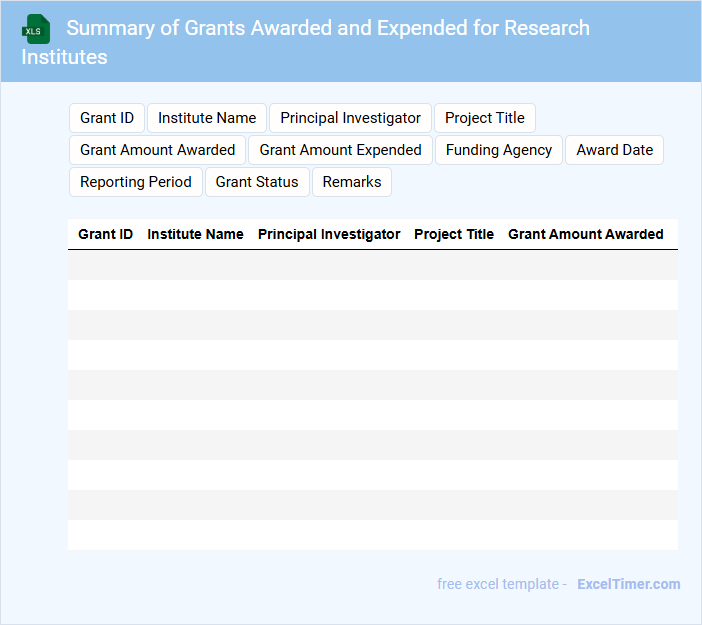Select the Principal Investigator tag
702x625 pixels.
(x=350, y=118)
